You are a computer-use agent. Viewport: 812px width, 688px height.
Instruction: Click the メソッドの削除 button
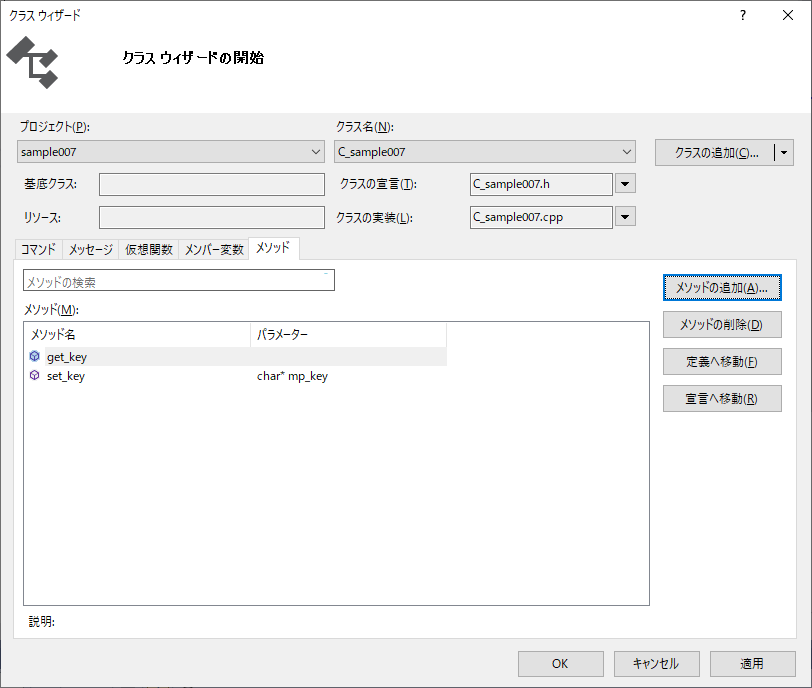721,325
